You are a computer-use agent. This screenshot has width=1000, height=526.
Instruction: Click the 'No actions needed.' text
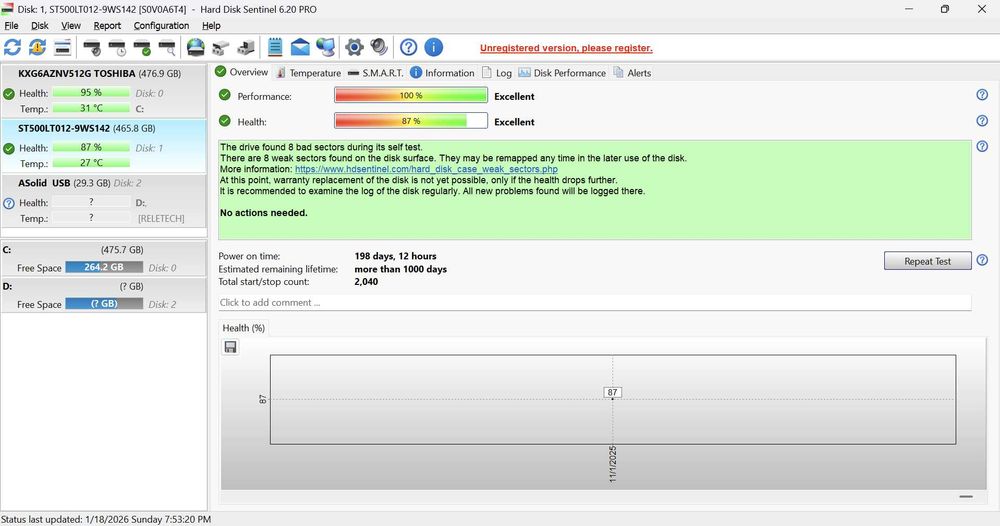point(263,212)
